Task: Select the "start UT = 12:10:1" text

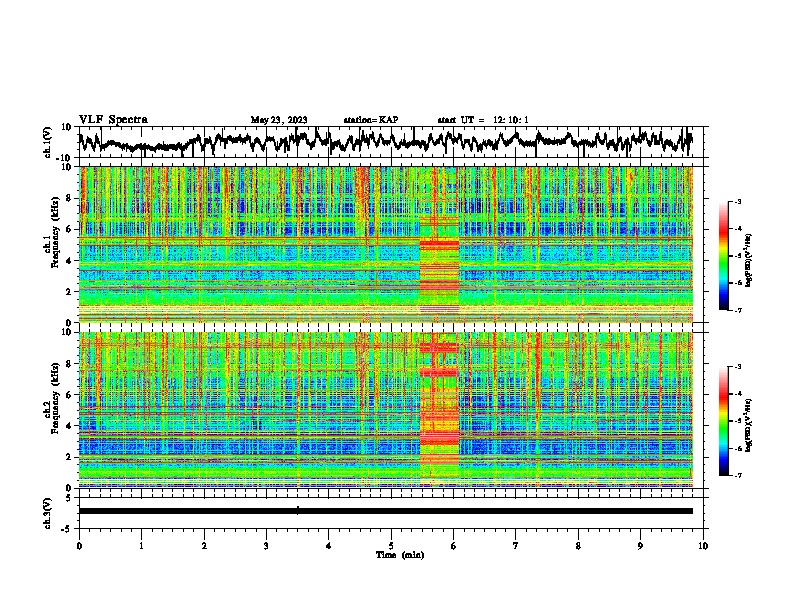Action: pyautogui.click(x=483, y=120)
